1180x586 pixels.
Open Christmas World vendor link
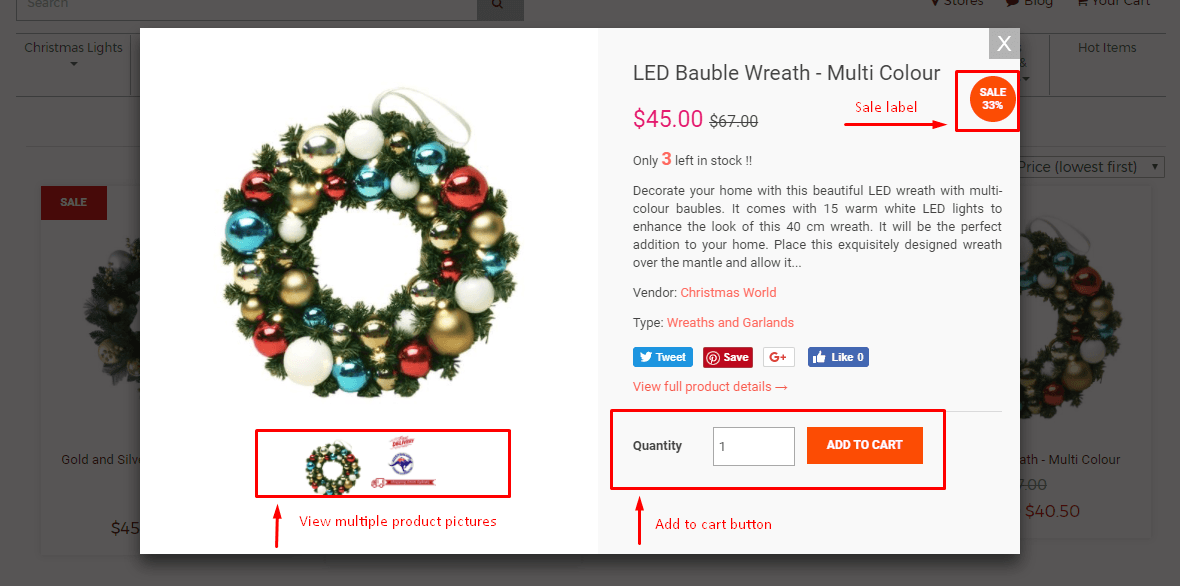pos(728,293)
